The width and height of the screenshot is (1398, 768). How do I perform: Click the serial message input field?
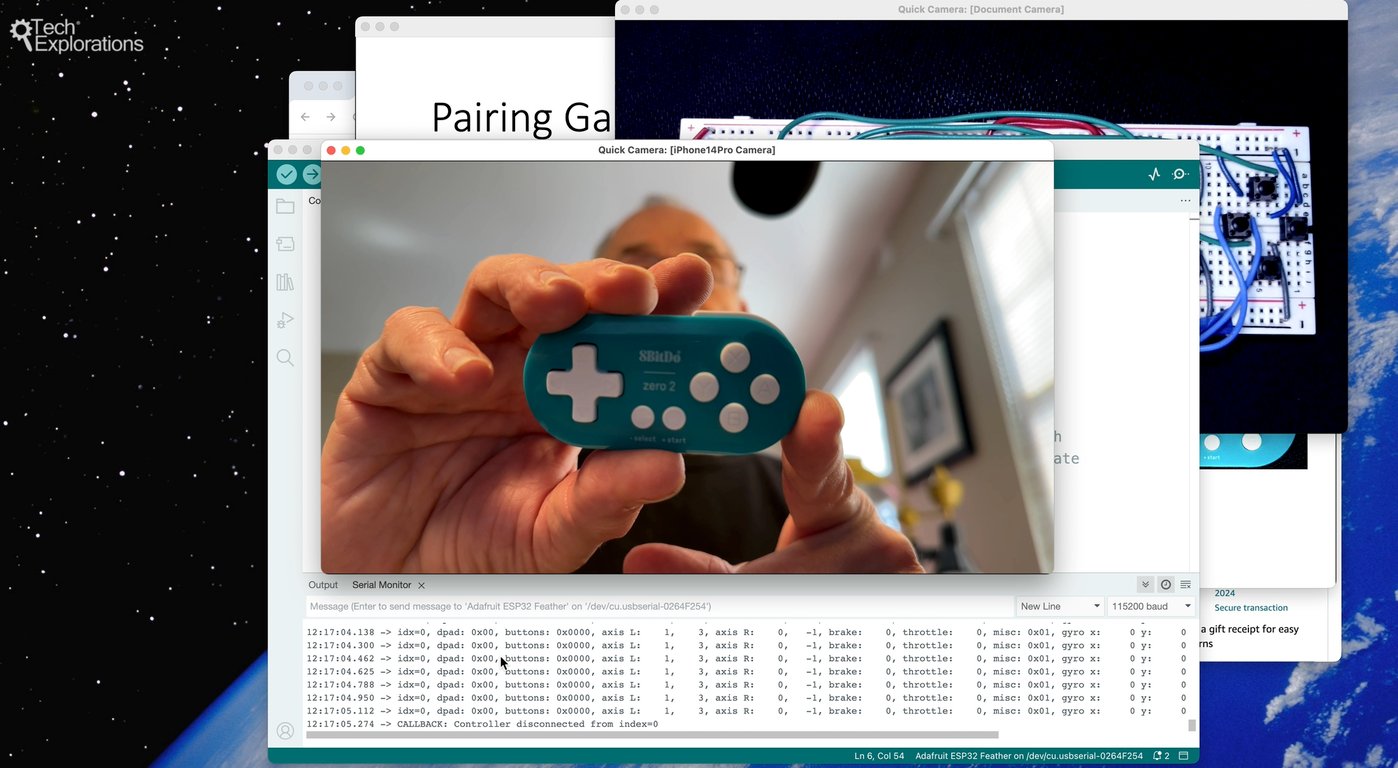click(x=659, y=606)
